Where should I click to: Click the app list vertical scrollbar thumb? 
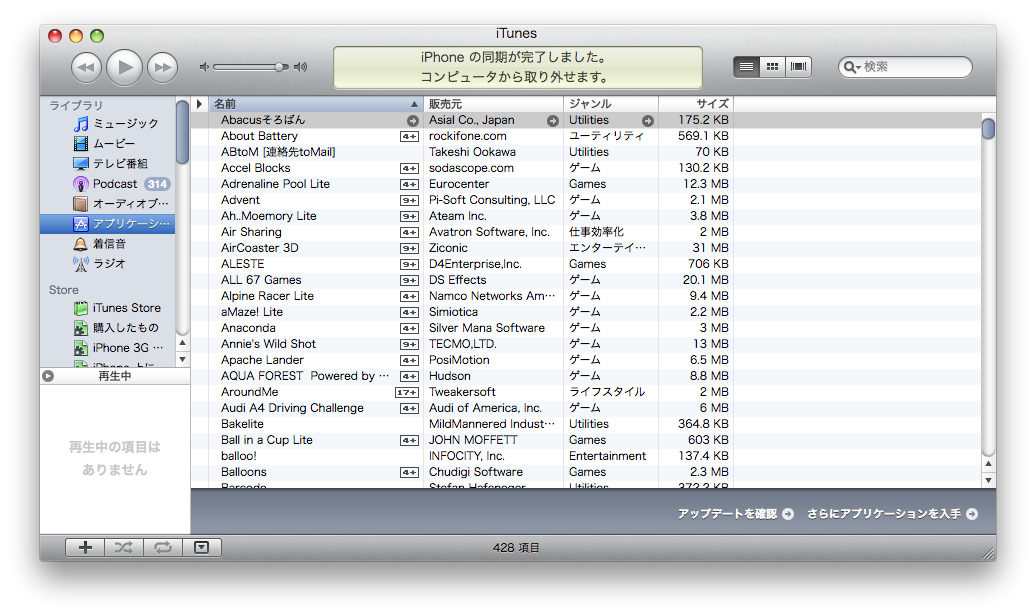988,128
